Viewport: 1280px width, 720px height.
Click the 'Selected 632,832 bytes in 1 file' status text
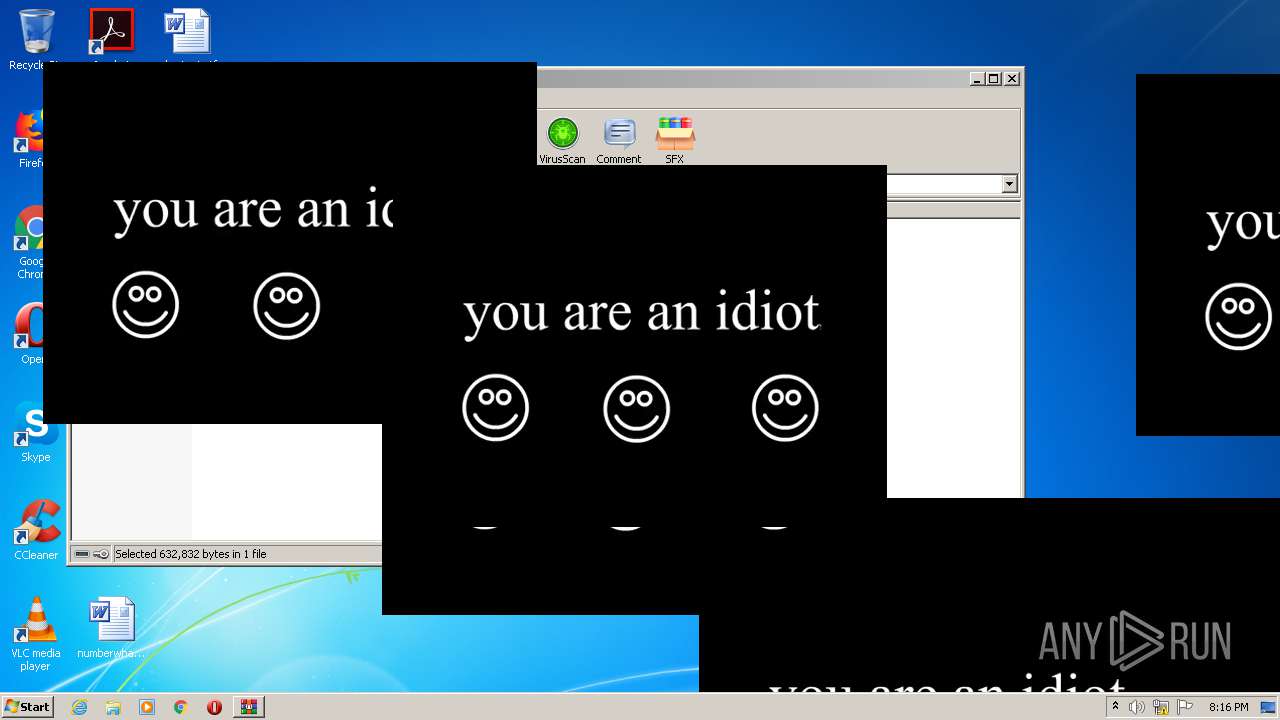click(x=190, y=554)
